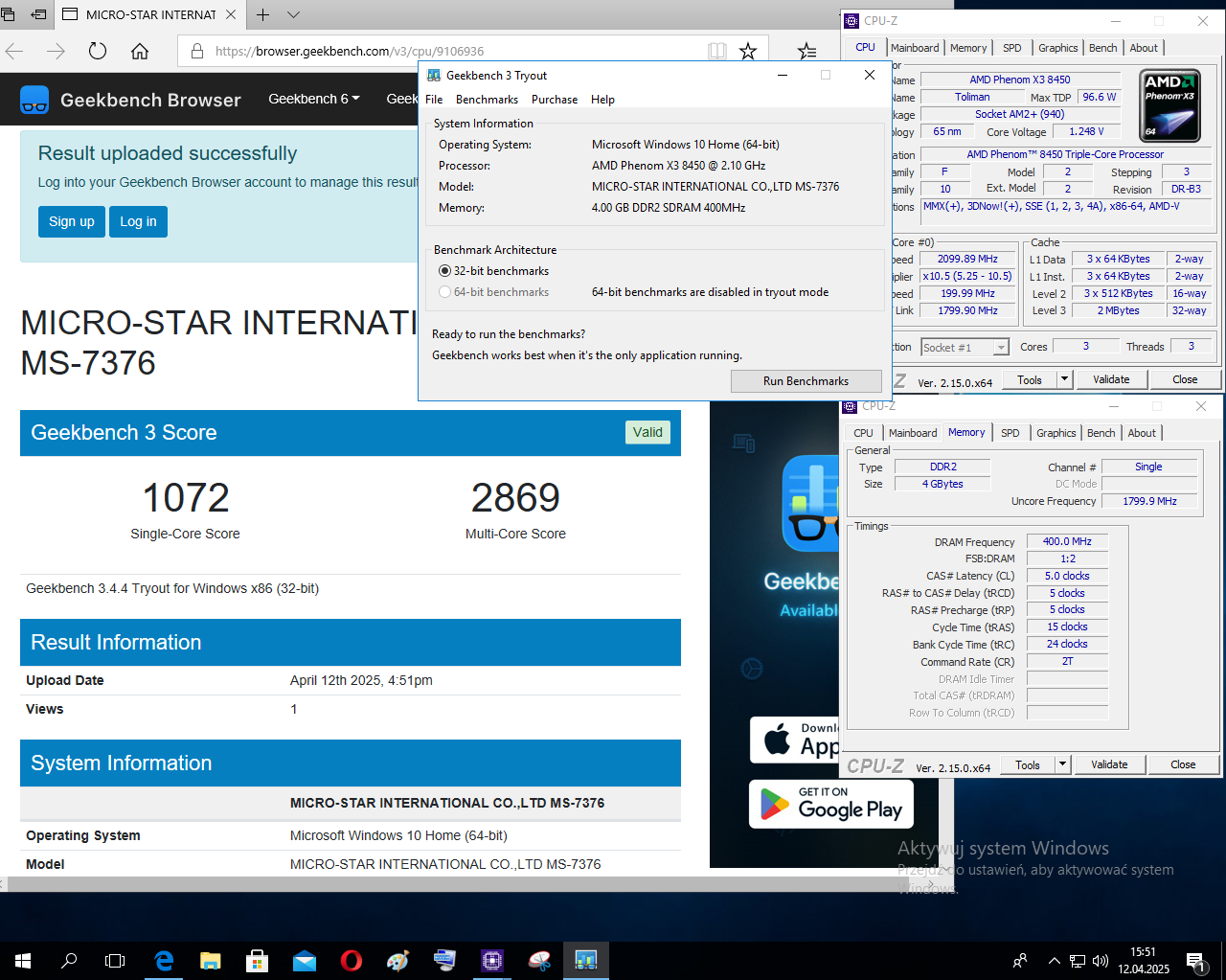This screenshot has height=980, width=1226.
Task: Click Run Benchmarks button
Action: coord(806,381)
